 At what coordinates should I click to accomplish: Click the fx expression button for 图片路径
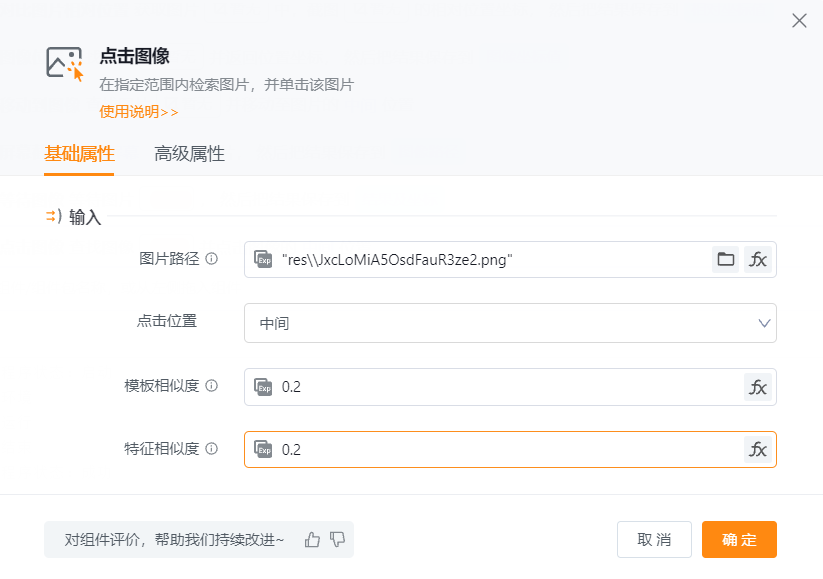point(758,260)
